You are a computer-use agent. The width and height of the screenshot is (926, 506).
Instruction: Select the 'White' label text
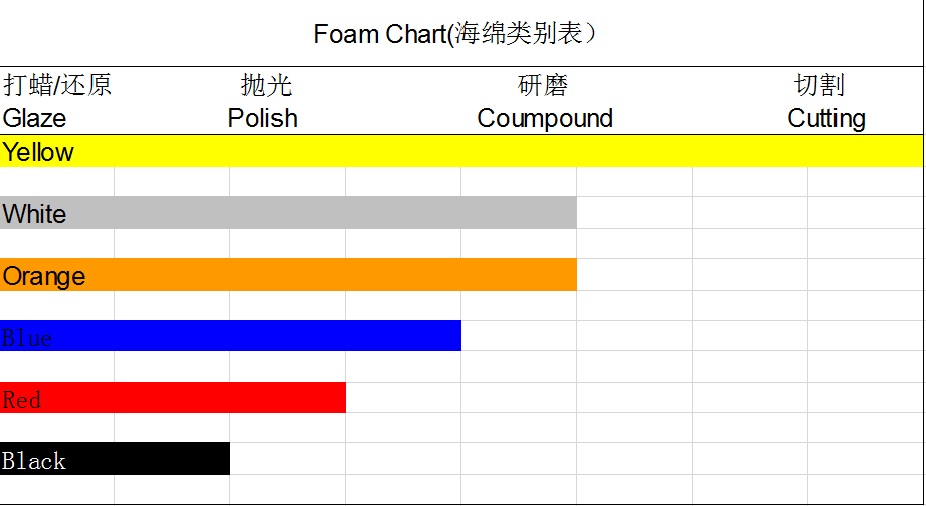coord(34,214)
